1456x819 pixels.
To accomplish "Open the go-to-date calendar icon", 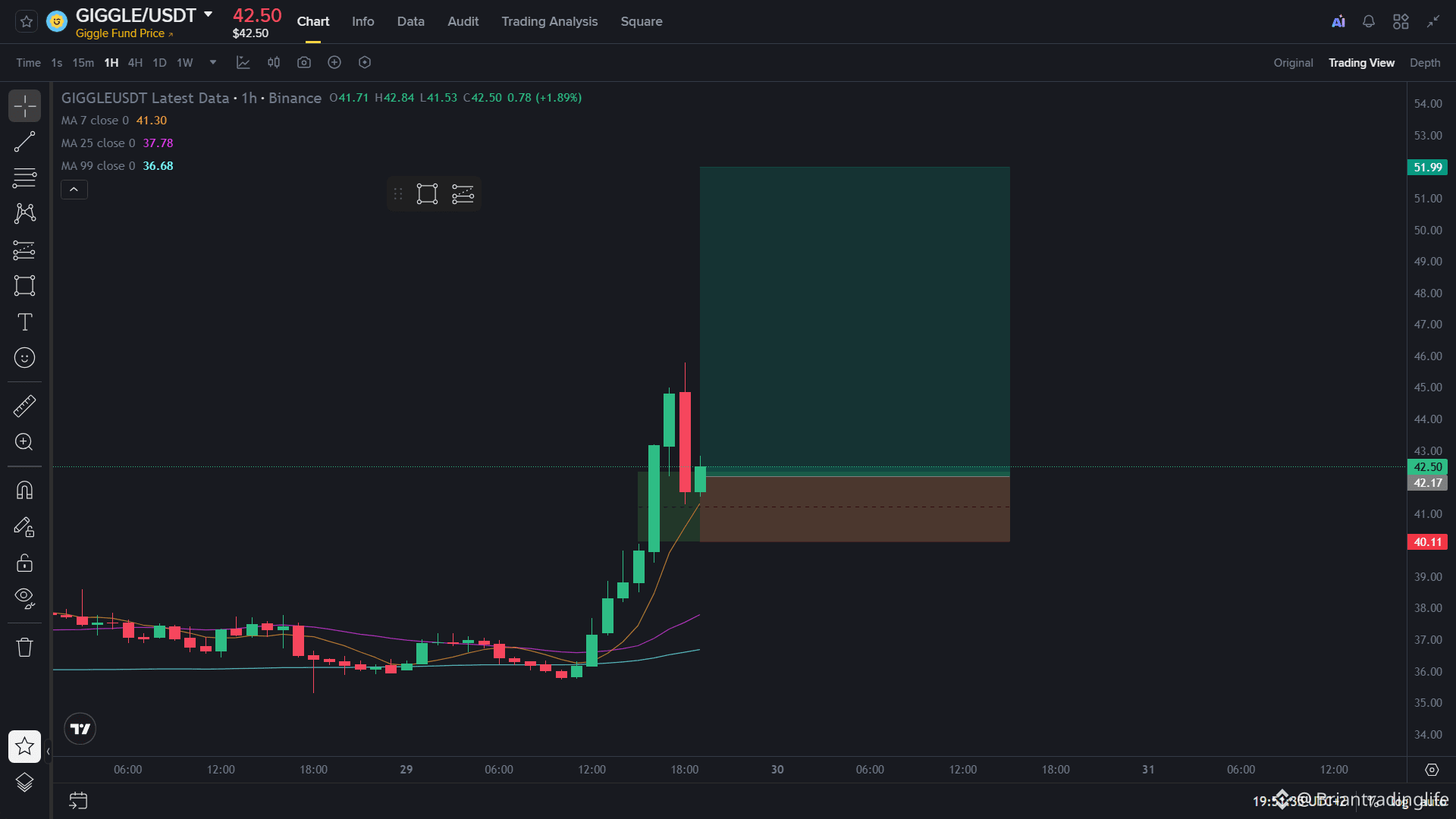I will tap(78, 801).
